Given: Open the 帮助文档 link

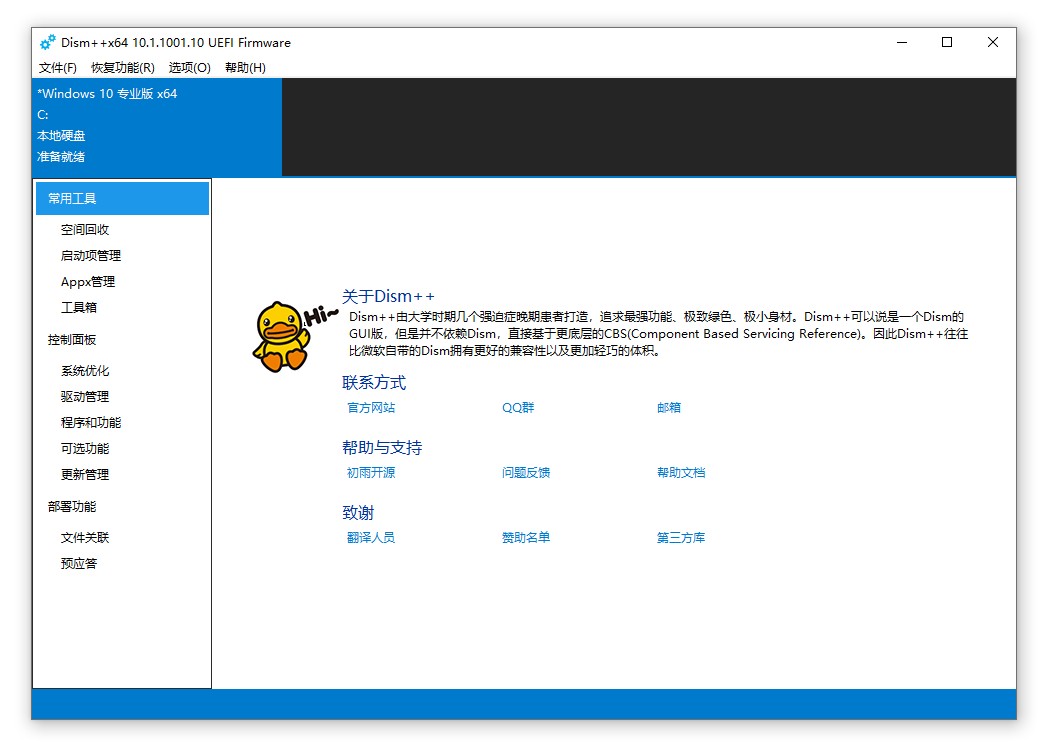Looking at the screenshot, I should [680, 473].
